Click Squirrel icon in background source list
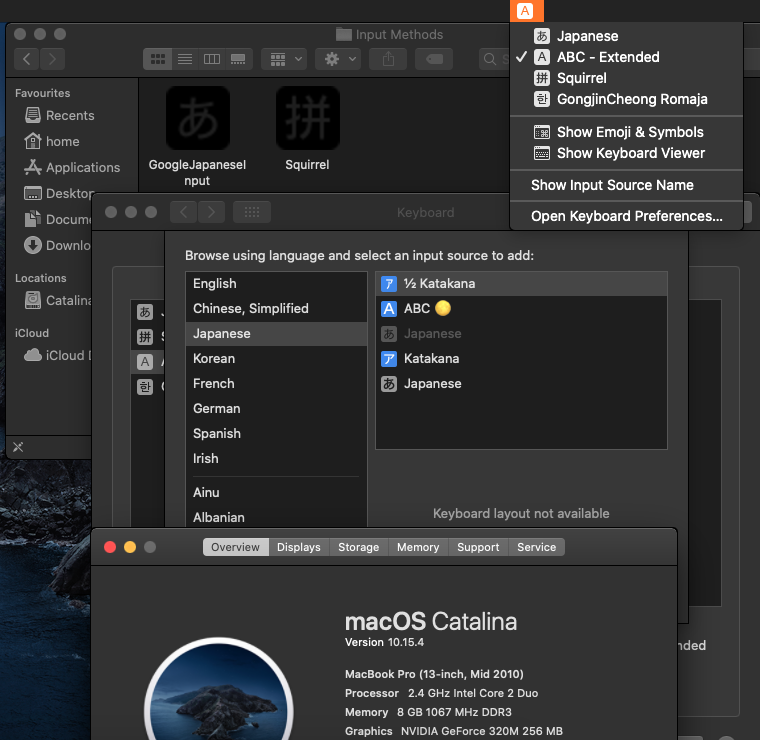 pos(145,337)
